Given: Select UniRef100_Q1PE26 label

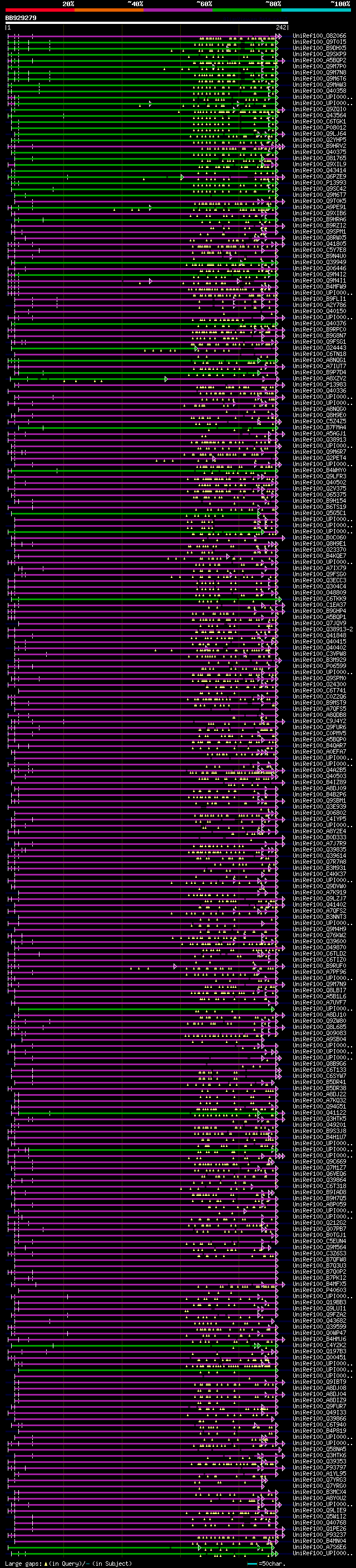Looking at the screenshot, I should 319,1529.
